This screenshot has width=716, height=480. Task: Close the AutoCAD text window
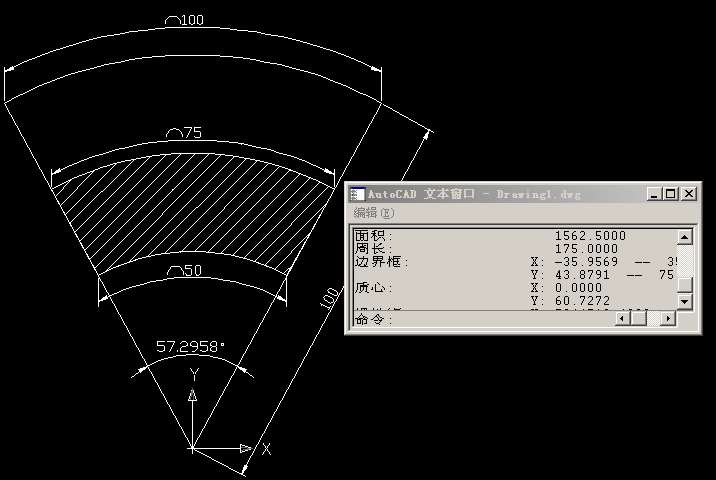(x=689, y=194)
